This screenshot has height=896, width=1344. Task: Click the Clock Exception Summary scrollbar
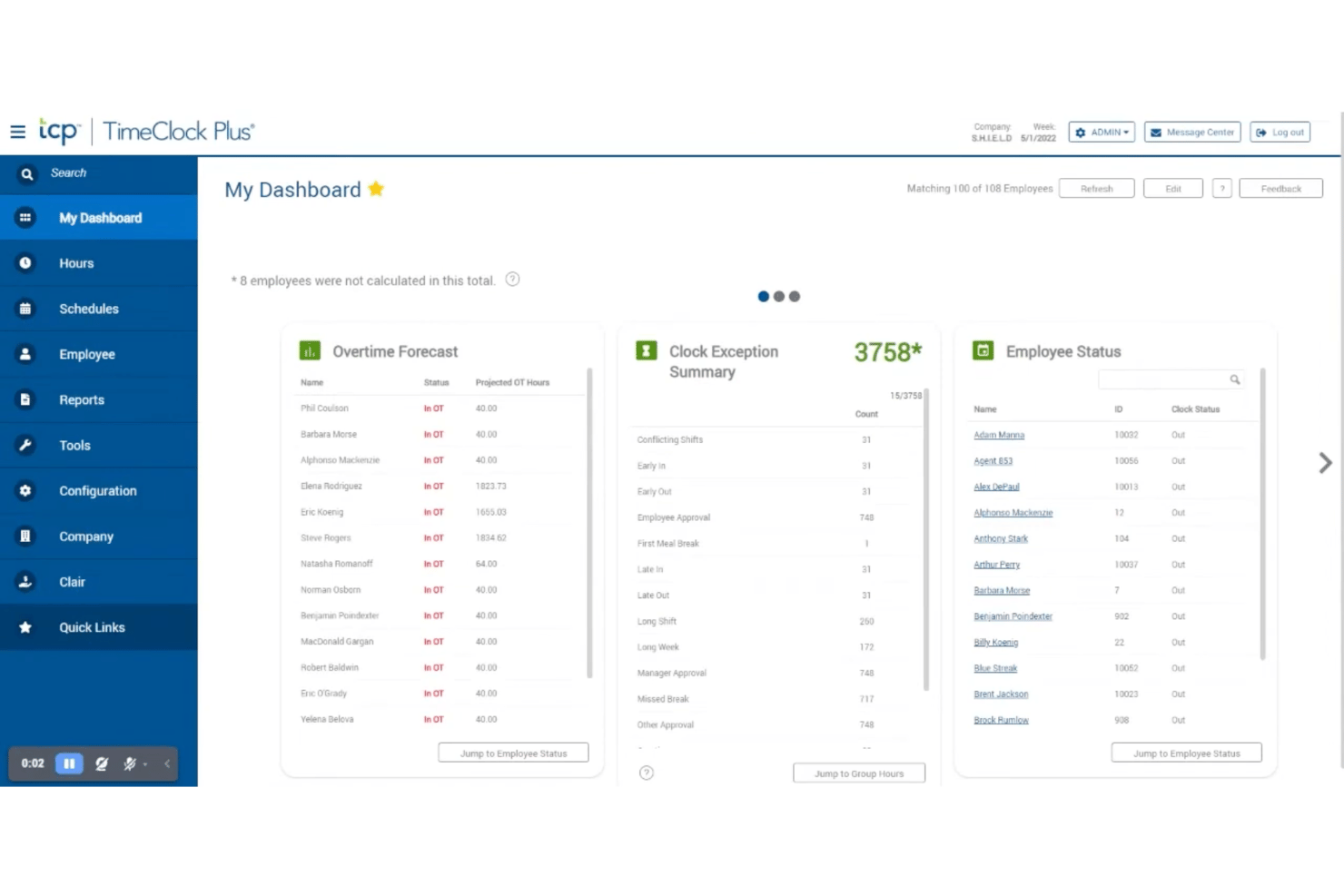click(926, 539)
